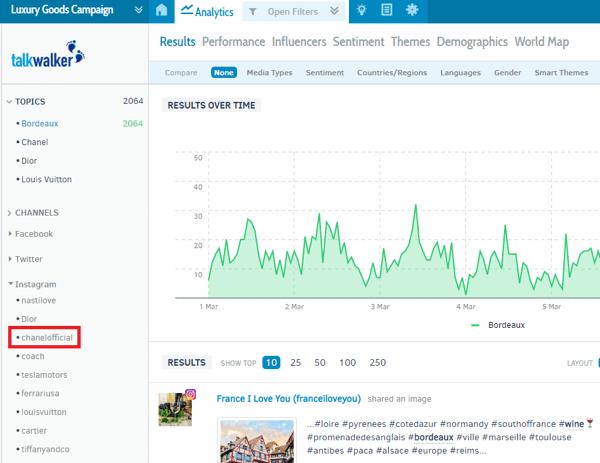Screen dimensions: 600x463
Task: Select the tiffanyandco Instagram channel
Action: point(45,449)
